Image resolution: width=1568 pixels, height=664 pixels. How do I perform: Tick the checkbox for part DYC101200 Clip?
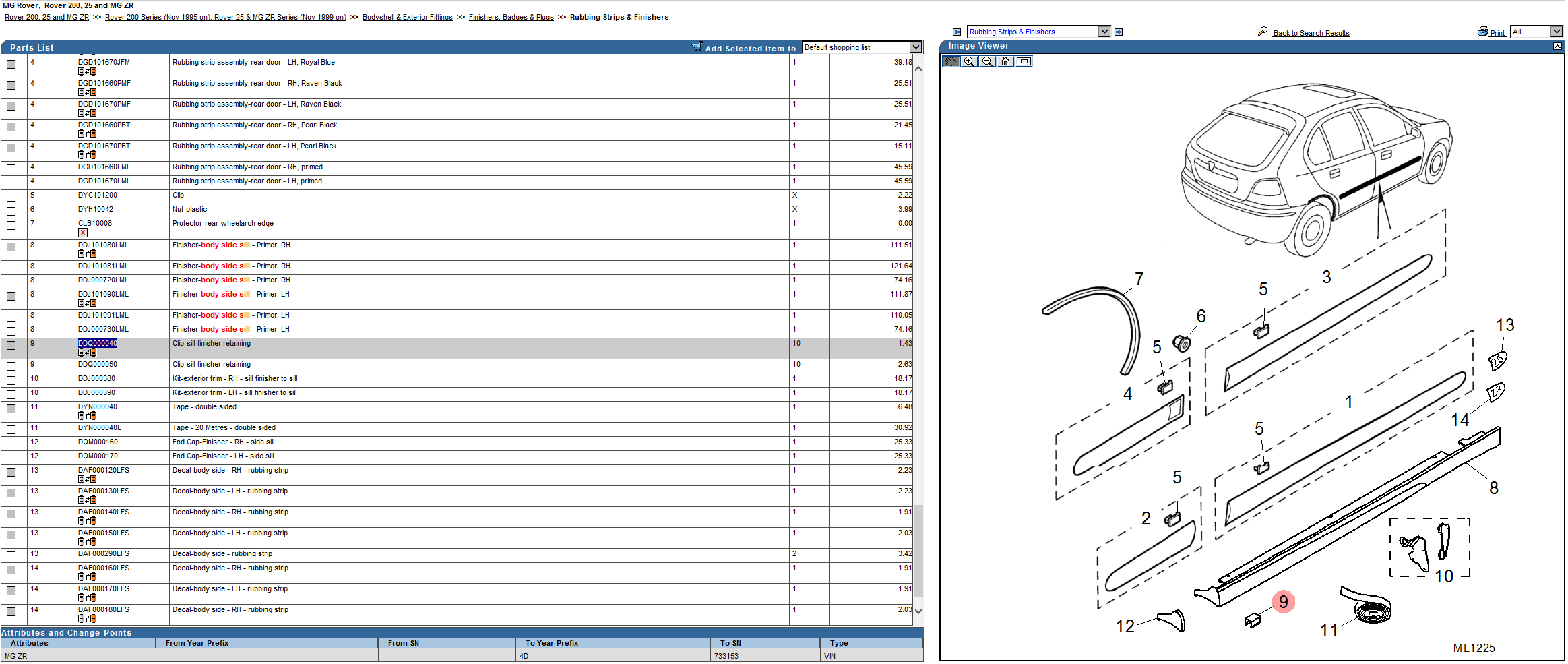point(11,197)
